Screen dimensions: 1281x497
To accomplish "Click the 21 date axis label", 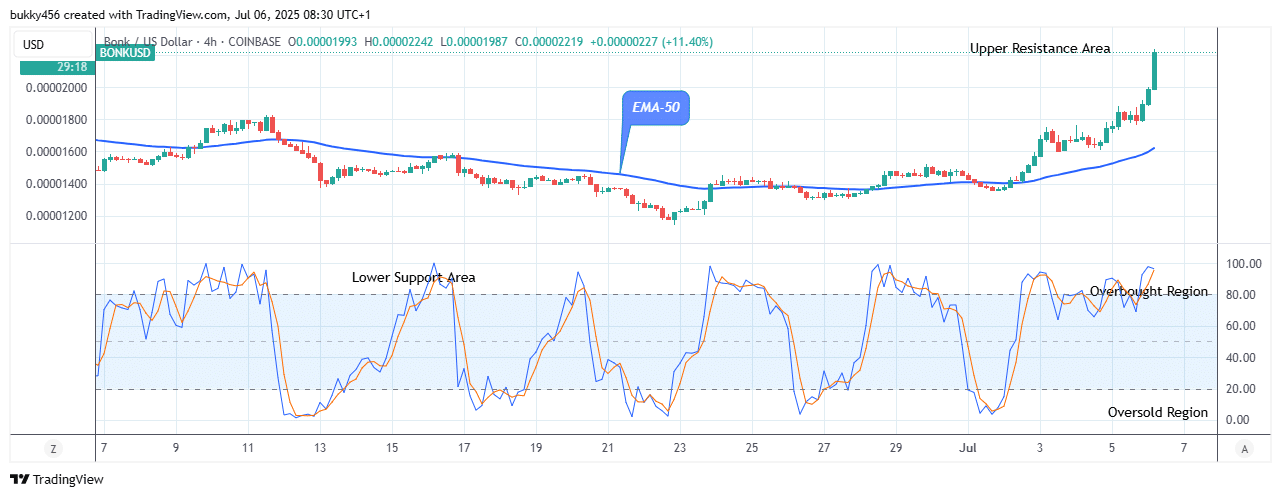I will [x=607, y=448].
